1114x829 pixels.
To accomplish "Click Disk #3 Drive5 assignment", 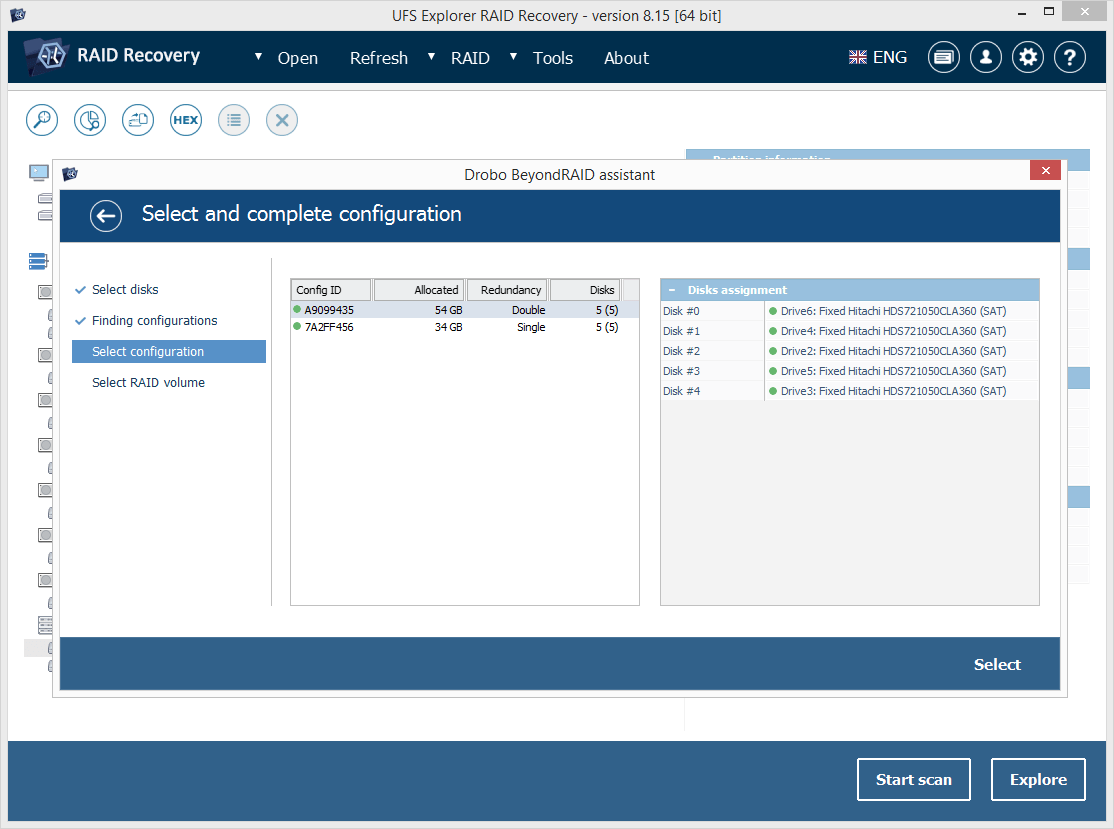I will pos(901,371).
